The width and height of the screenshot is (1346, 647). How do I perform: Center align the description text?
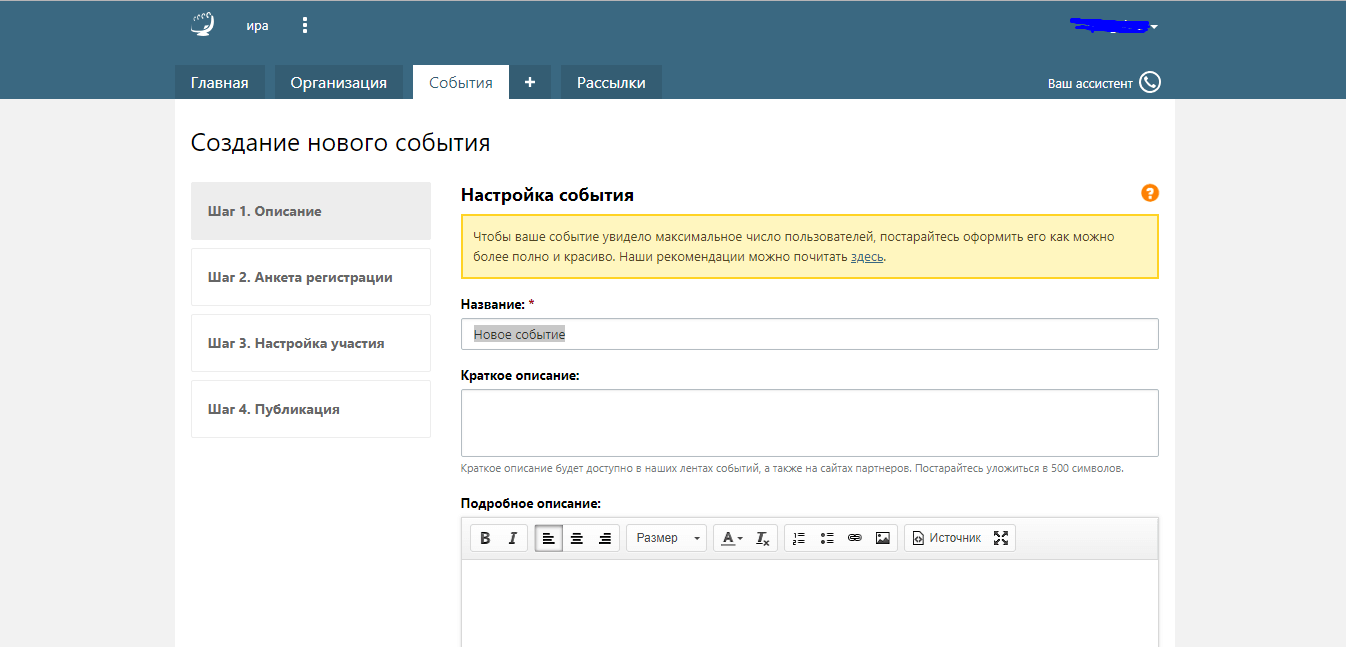(x=577, y=538)
